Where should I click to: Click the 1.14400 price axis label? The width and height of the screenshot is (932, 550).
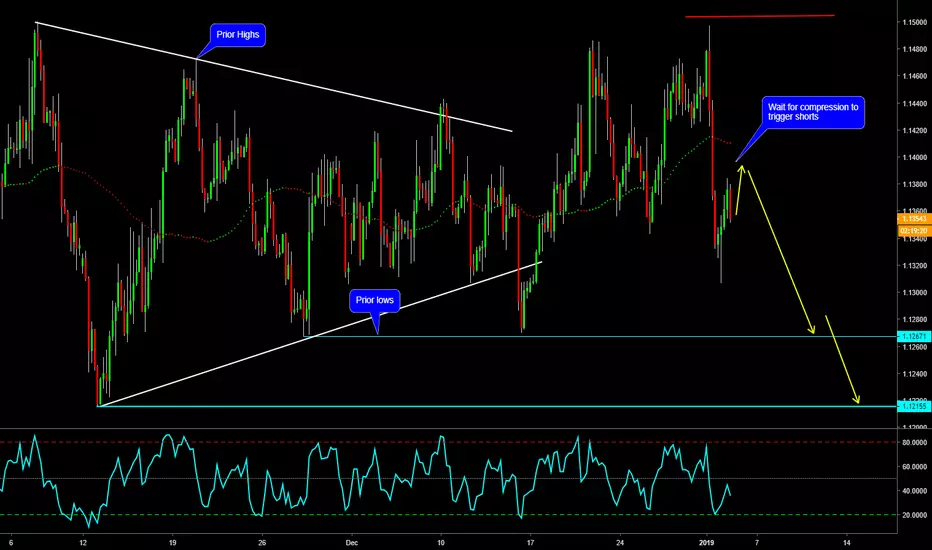(x=914, y=103)
